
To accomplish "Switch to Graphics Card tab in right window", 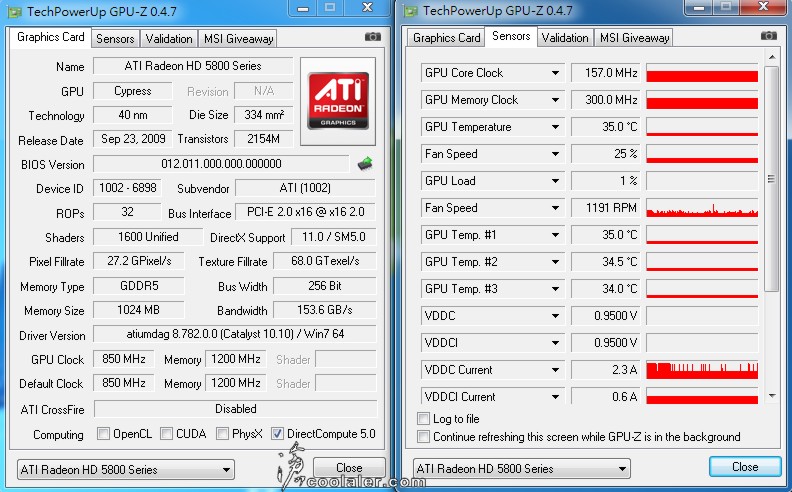I will [447, 38].
